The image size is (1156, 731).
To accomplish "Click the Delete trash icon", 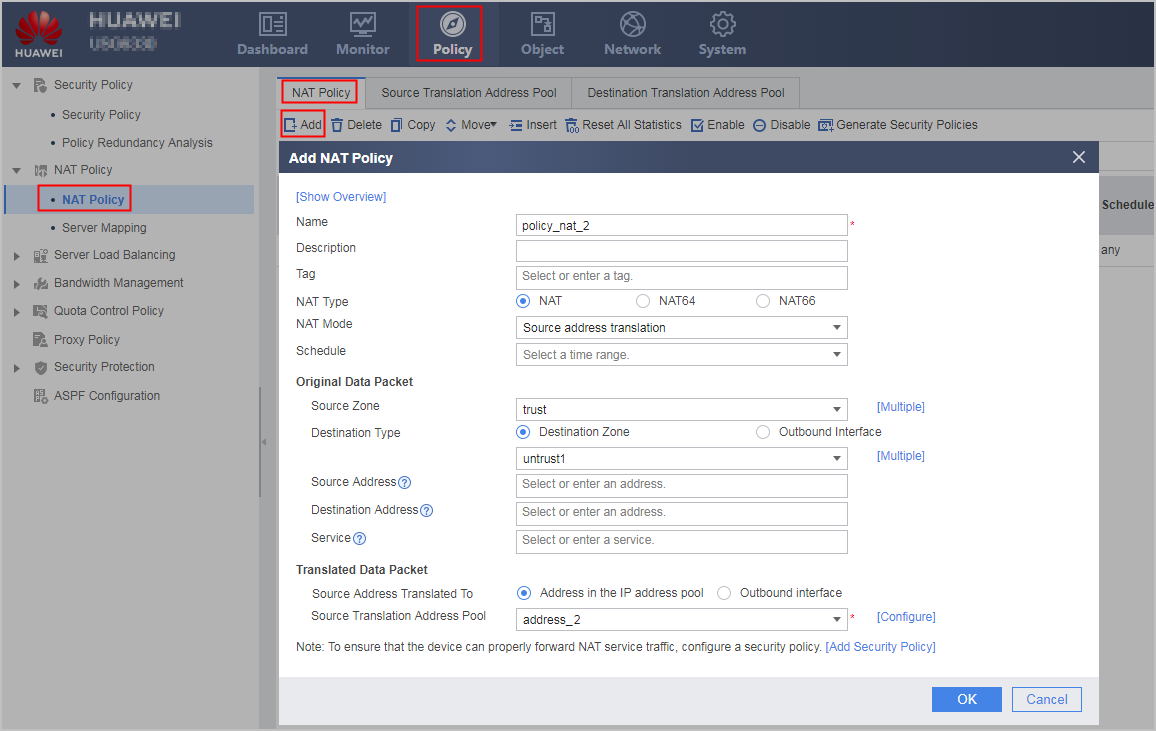I will (337, 125).
